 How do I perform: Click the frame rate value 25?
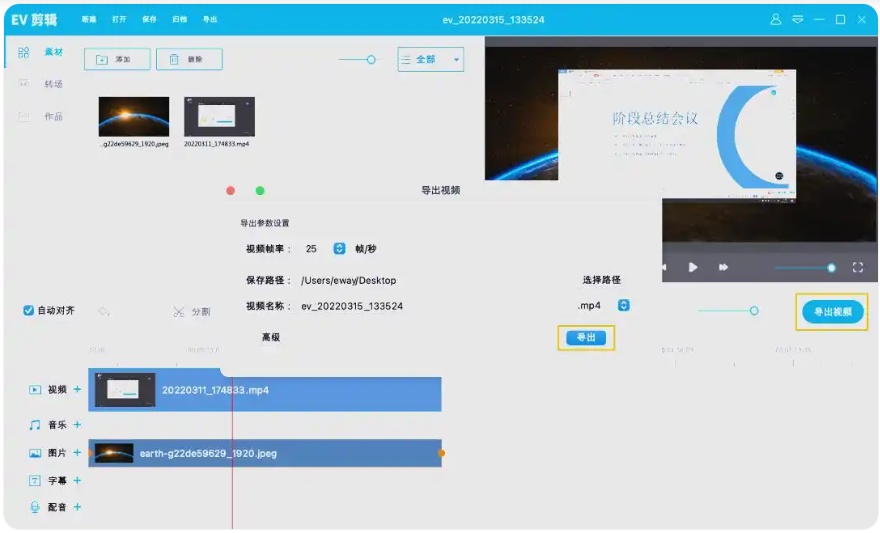point(311,249)
